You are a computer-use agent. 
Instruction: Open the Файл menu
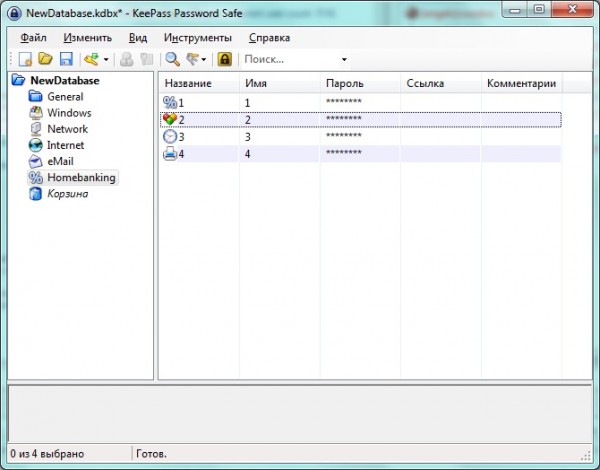(x=33, y=38)
